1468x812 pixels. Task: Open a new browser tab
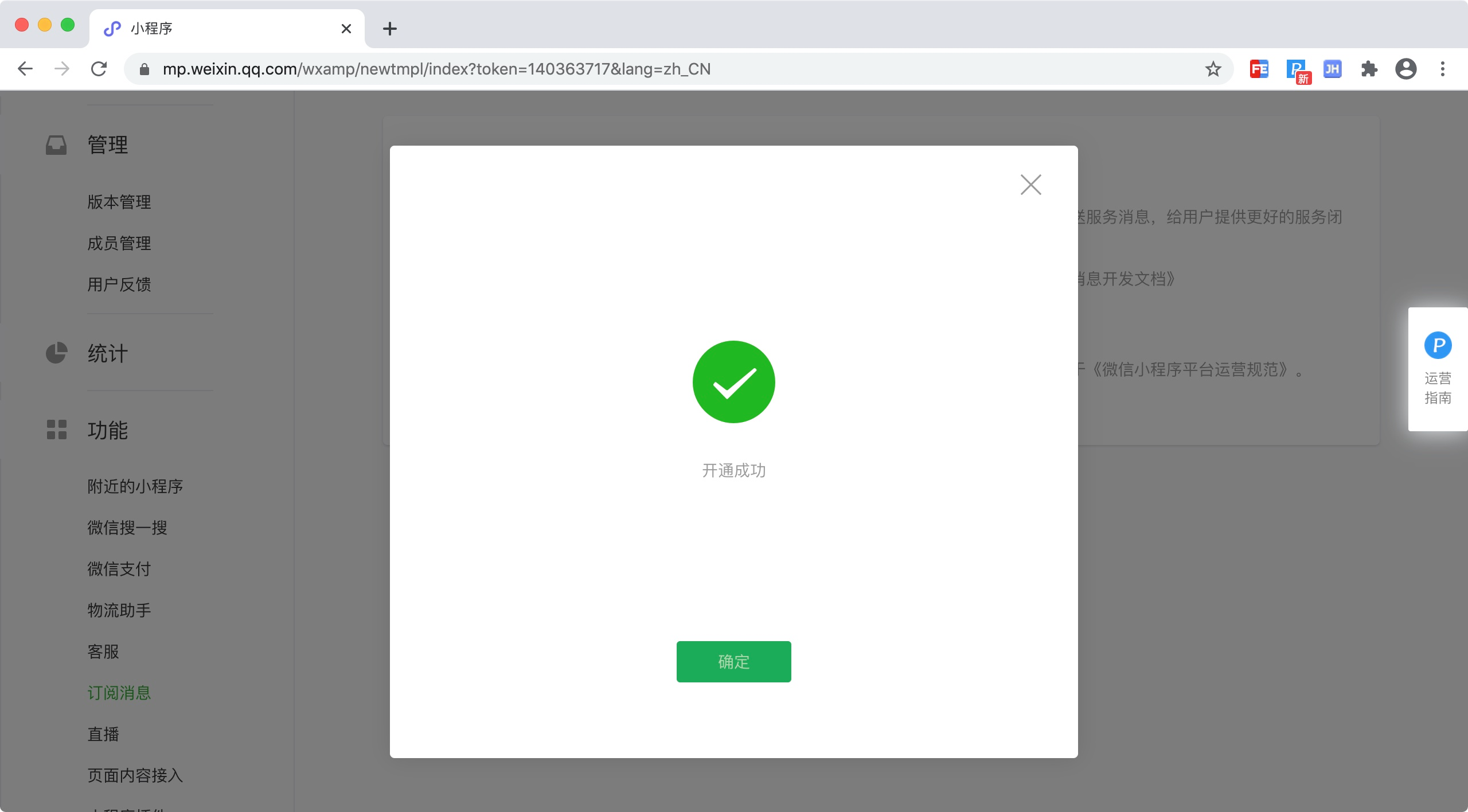[389, 29]
